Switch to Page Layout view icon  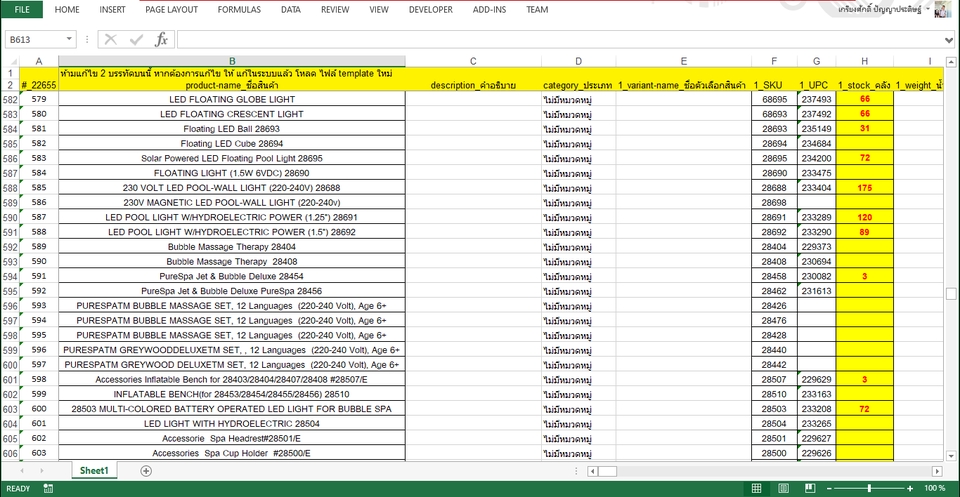tap(783, 488)
